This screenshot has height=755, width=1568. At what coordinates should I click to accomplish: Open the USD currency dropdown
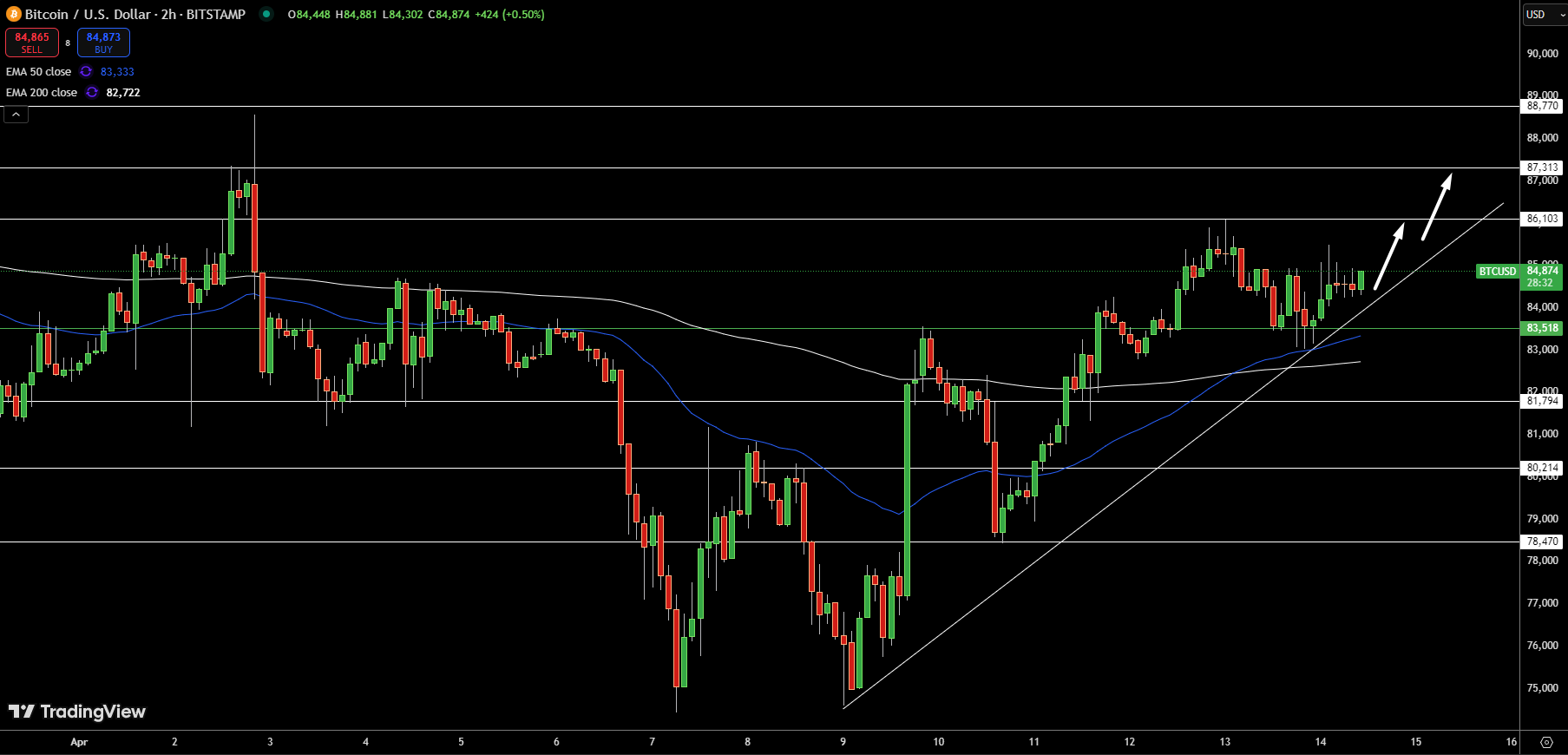[x=1545, y=15]
